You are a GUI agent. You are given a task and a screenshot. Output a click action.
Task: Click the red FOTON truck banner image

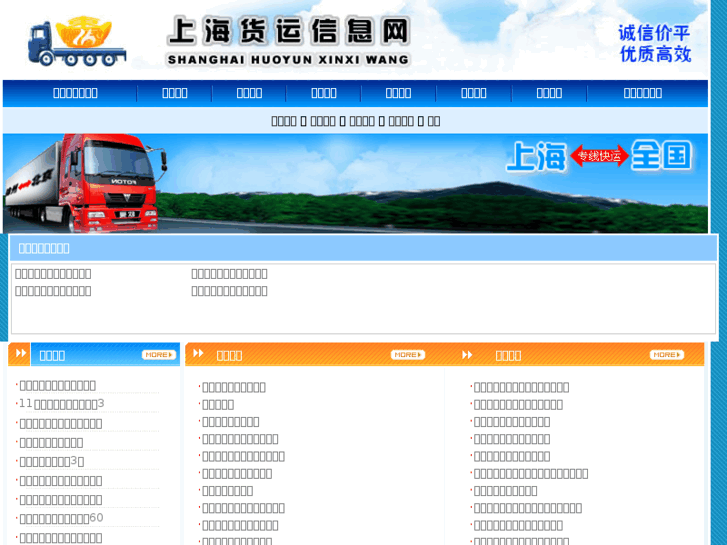(85, 183)
